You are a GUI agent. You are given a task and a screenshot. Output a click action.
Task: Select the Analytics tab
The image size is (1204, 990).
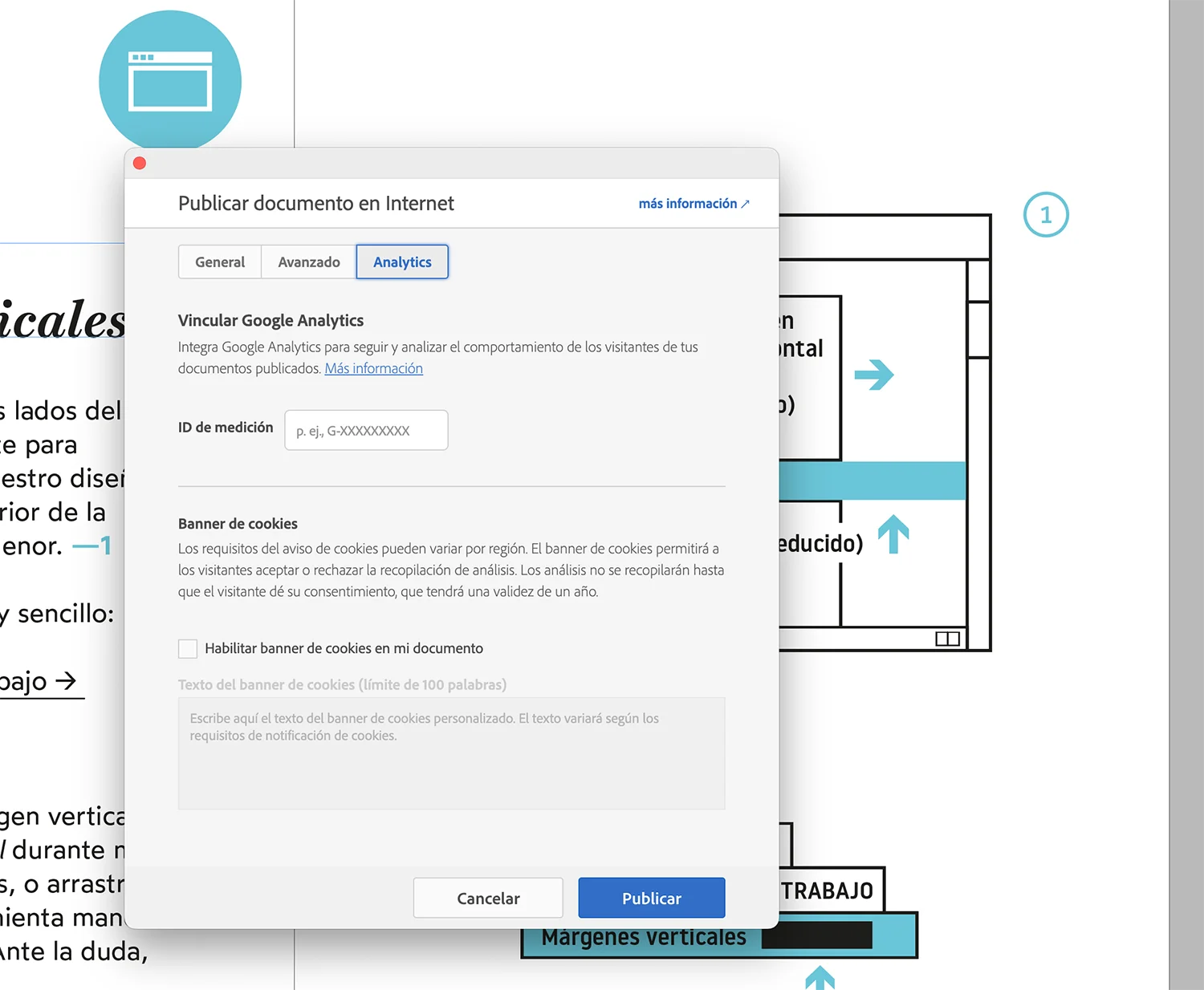pos(402,262)
